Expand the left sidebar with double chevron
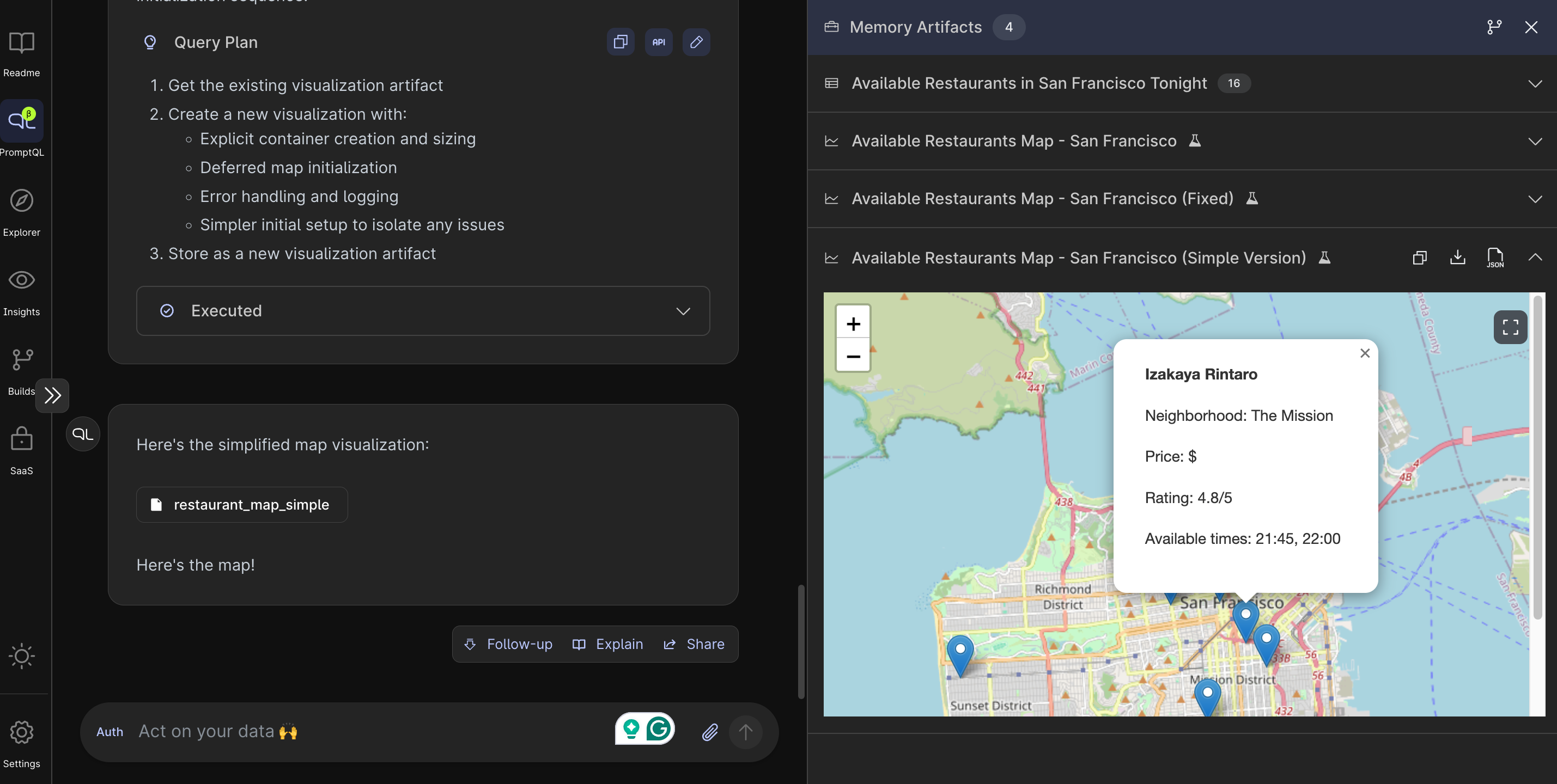 coord(53,396)
